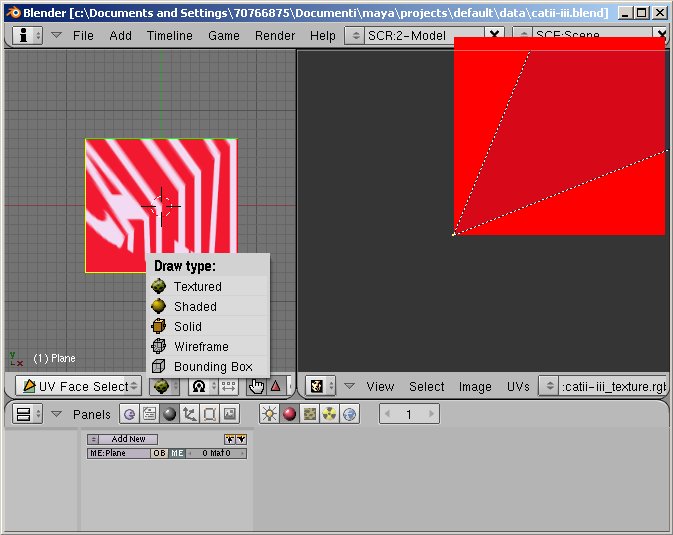Open the Scene context image icon
673x535 pixels.
point(230,414)
